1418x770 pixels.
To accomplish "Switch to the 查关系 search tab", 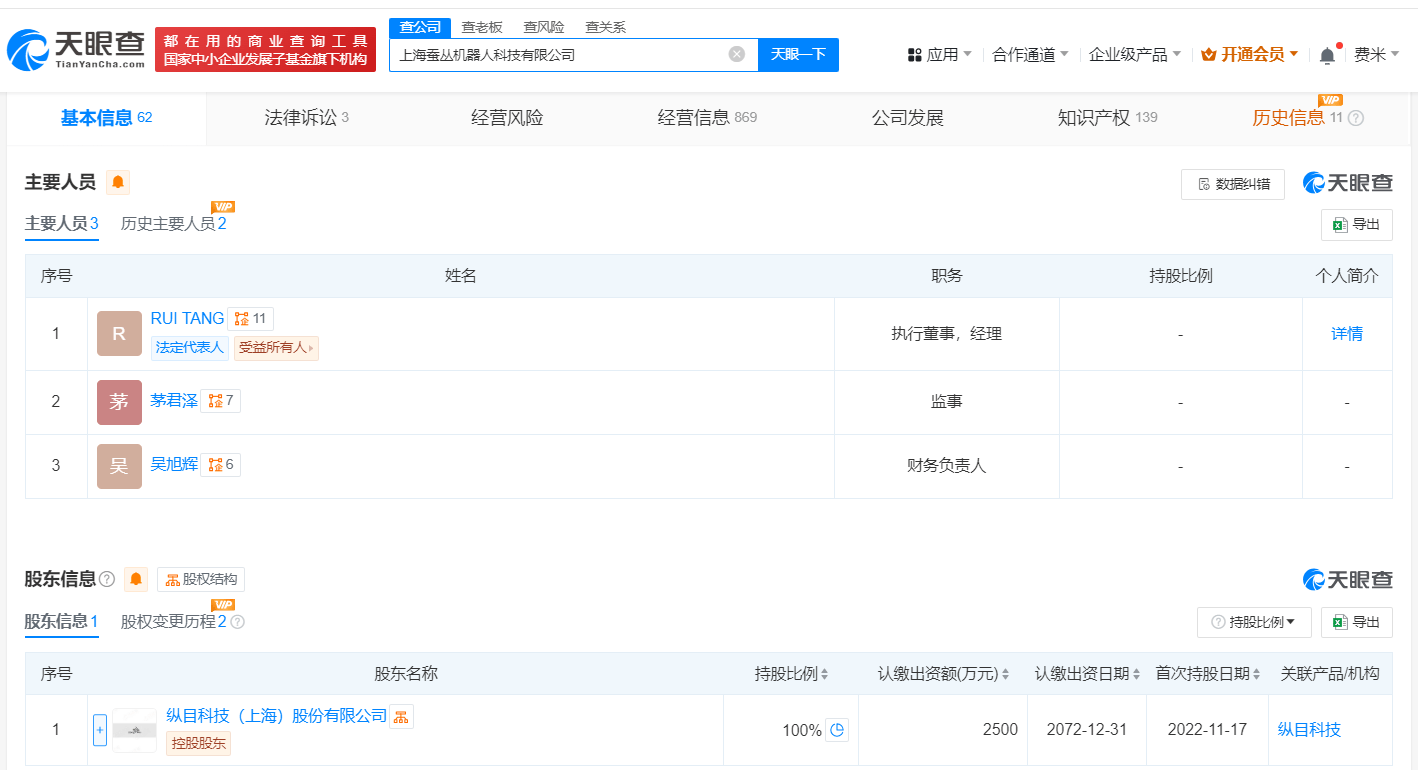I will 606,27.
